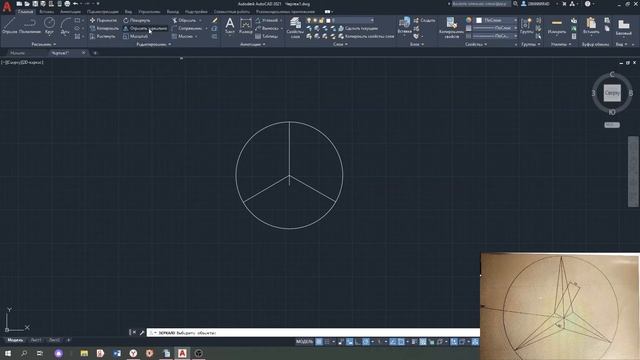640x360 pixels.
Task: Add a new drawing tab with plus
Action: pyautogui.click(x=95, y=53)
